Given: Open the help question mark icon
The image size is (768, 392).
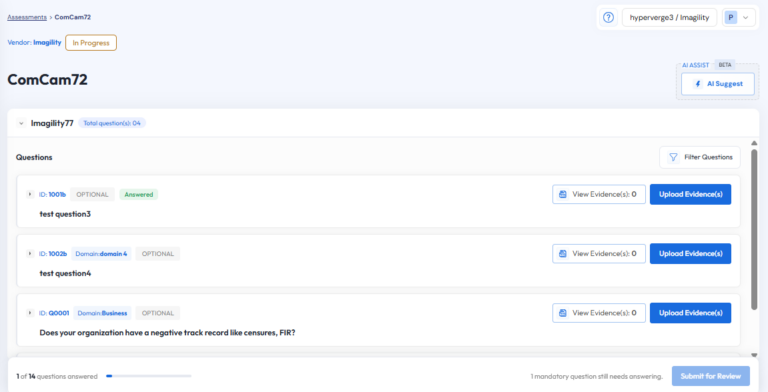Looking at the screenshot, I should 608,18.
